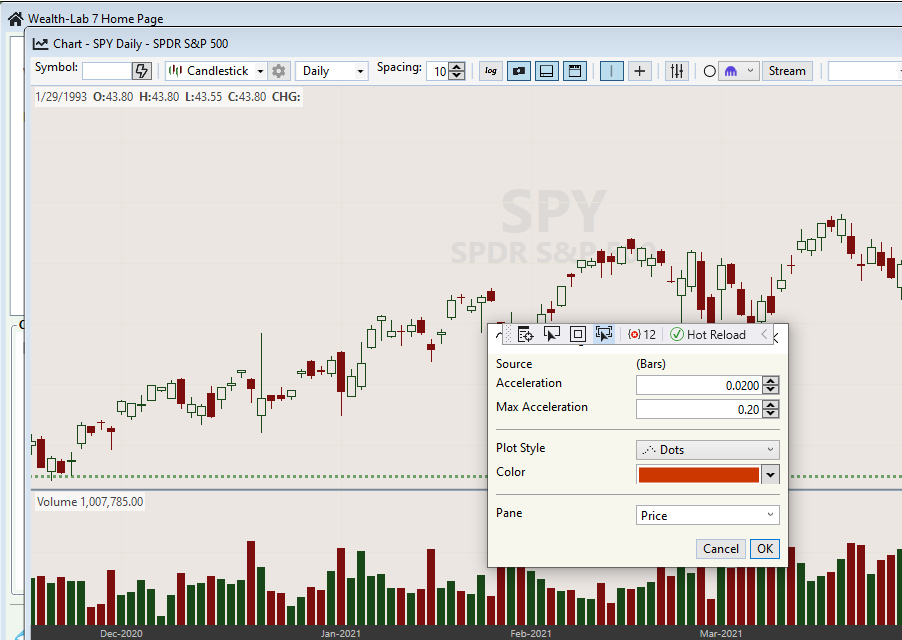Open the Daily scale dropdown
Screen dimensions: 902x640
[x=332, y=71]
